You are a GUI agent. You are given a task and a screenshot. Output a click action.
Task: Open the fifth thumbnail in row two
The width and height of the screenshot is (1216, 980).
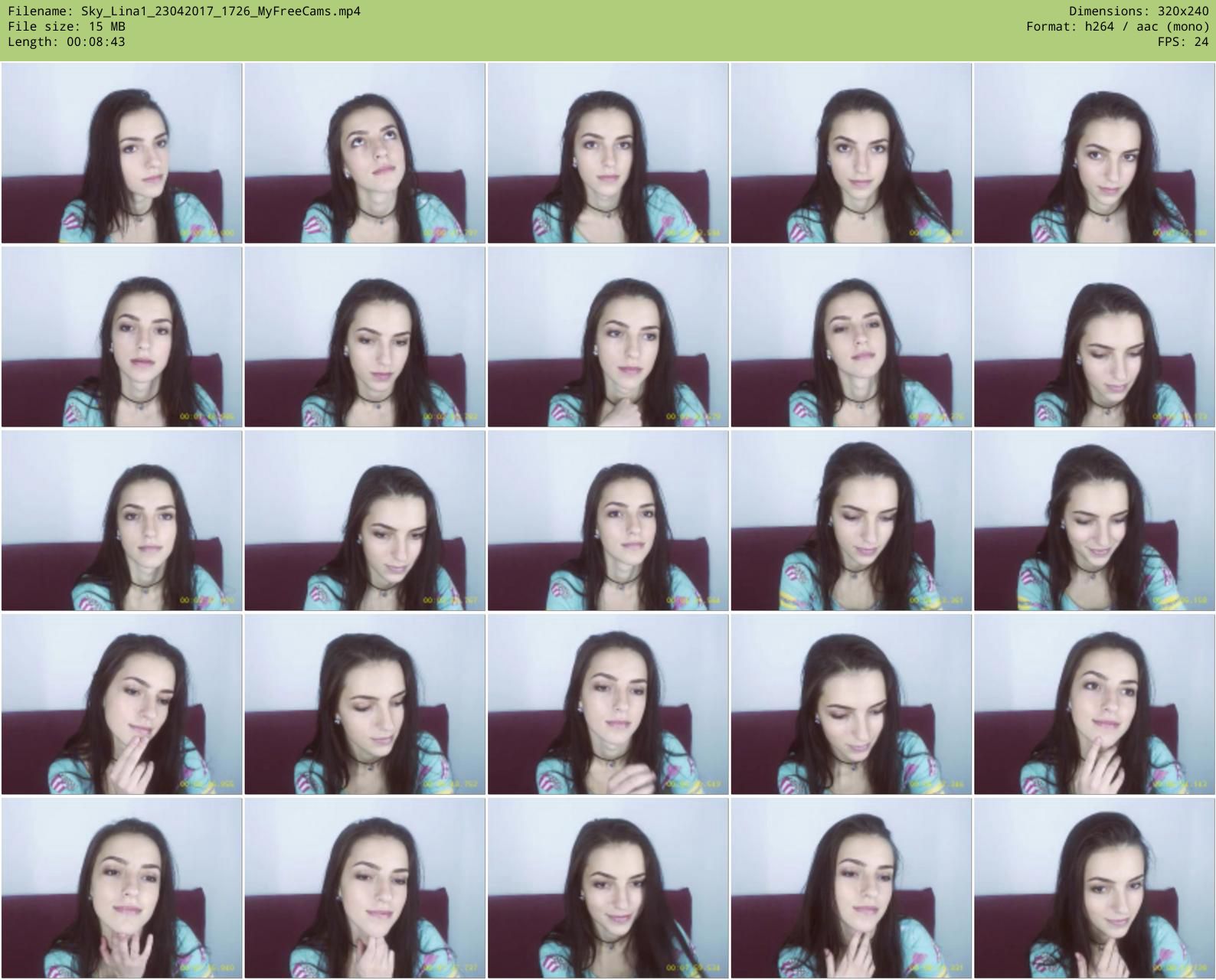(x=1094, y=337)
